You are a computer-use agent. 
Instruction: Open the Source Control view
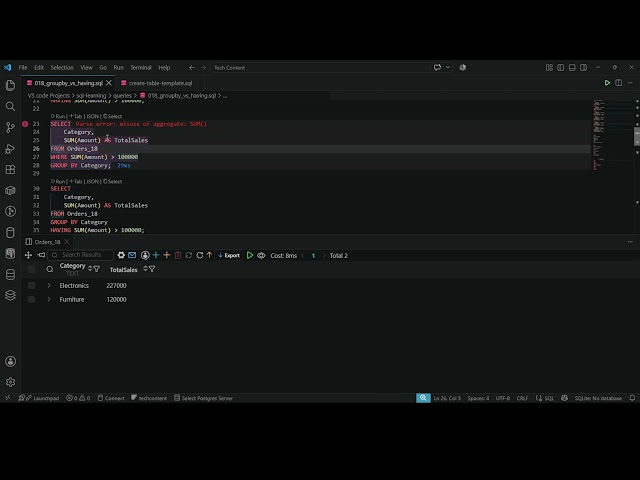10,127
